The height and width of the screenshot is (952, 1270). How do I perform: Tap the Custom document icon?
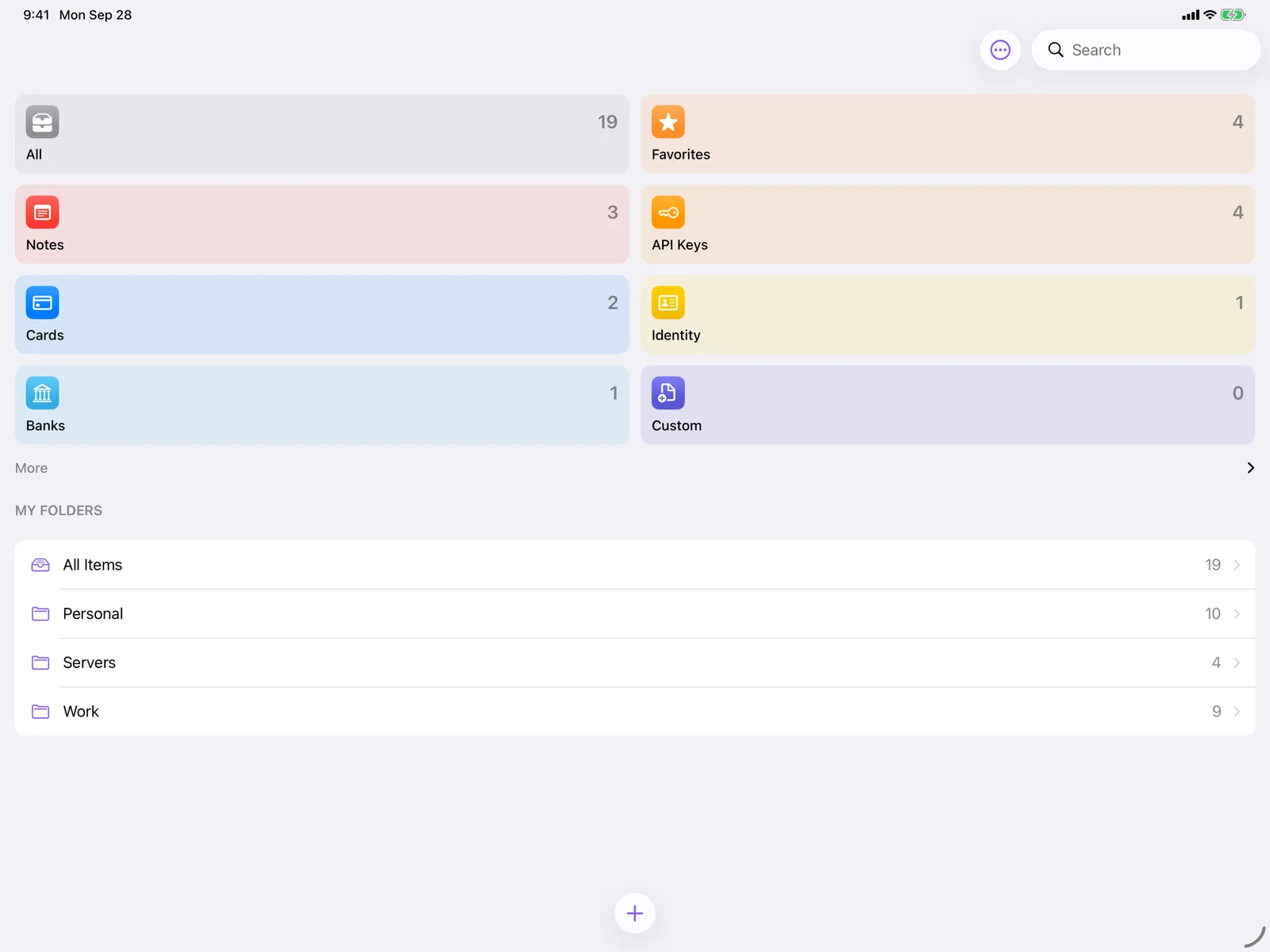668,393
